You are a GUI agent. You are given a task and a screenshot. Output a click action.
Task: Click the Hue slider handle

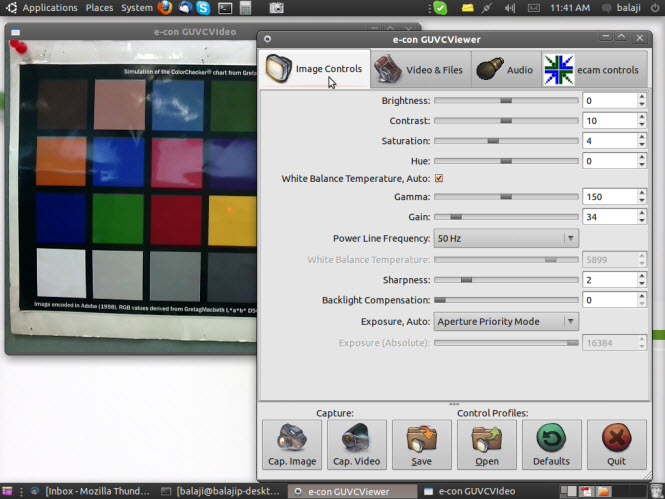506,161
